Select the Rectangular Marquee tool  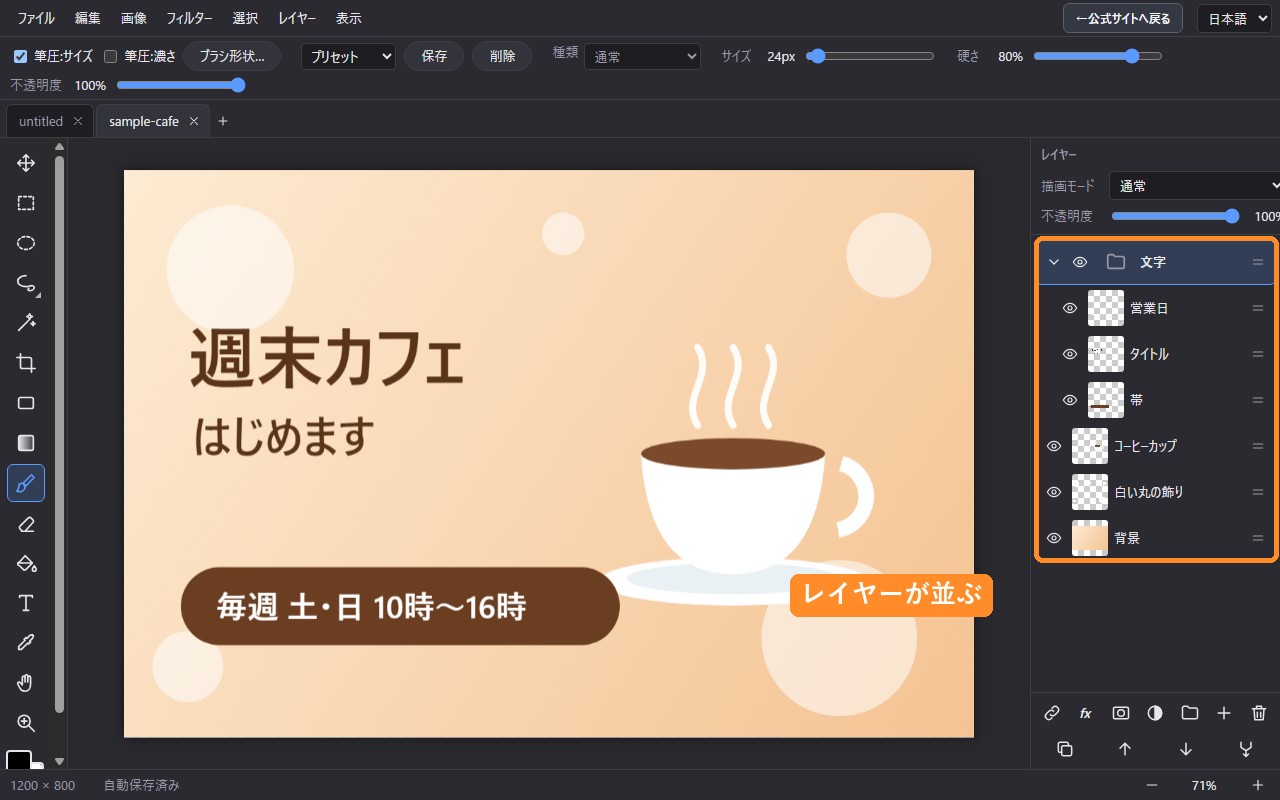coord(26,203)
